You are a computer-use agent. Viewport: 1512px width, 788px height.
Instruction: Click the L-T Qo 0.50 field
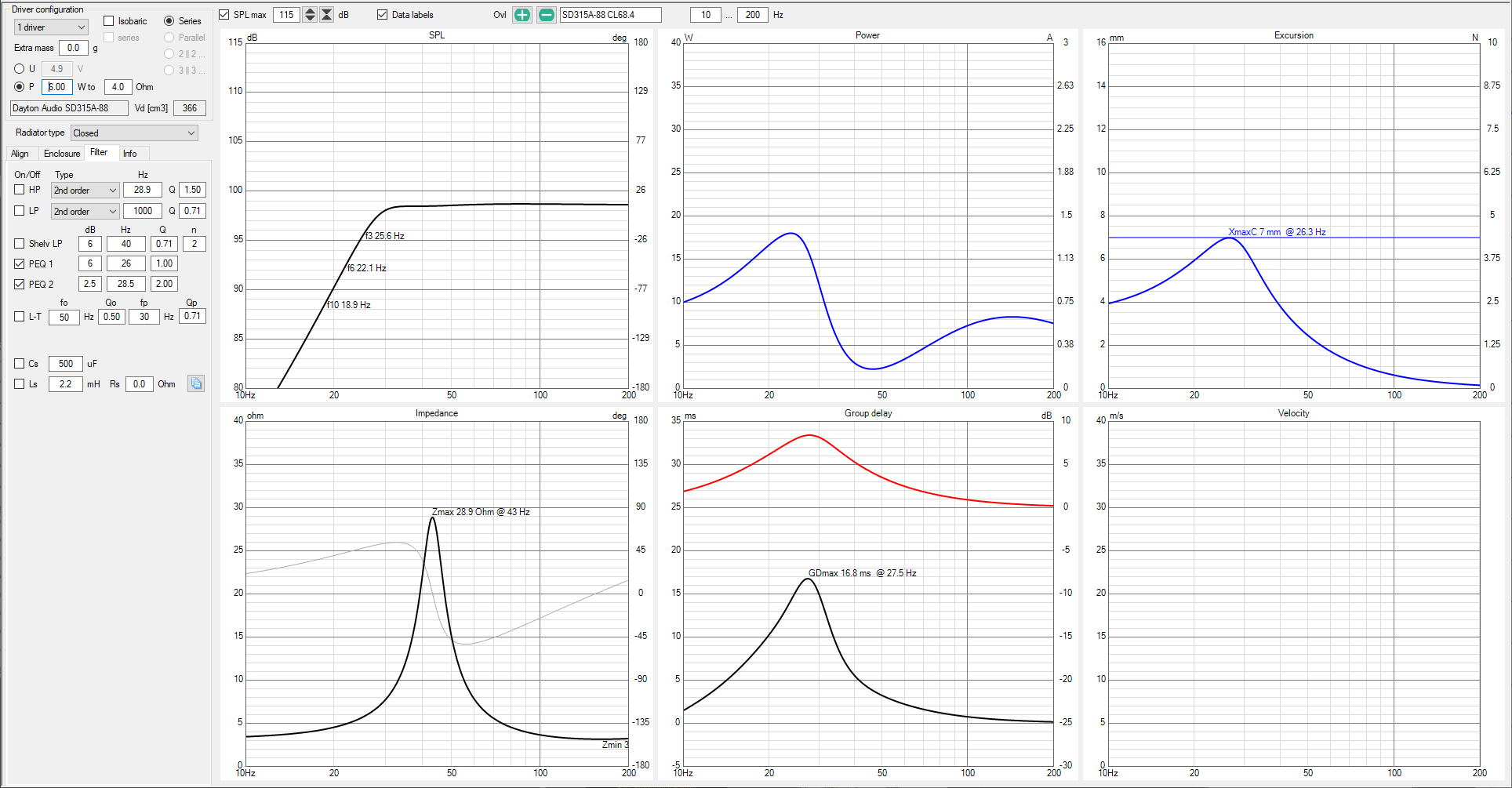pos(112,317)
